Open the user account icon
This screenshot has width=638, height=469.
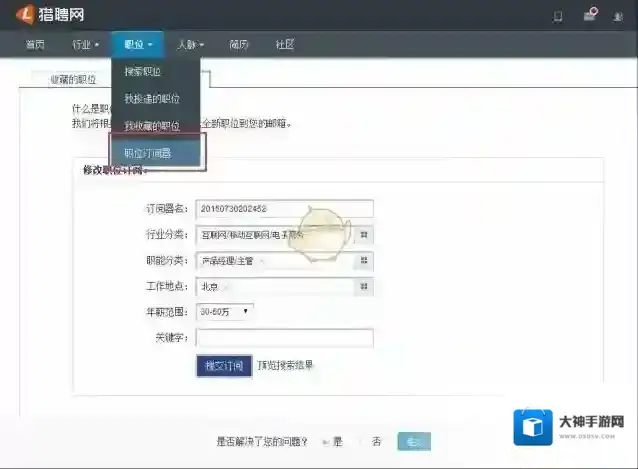click(618, 17)
